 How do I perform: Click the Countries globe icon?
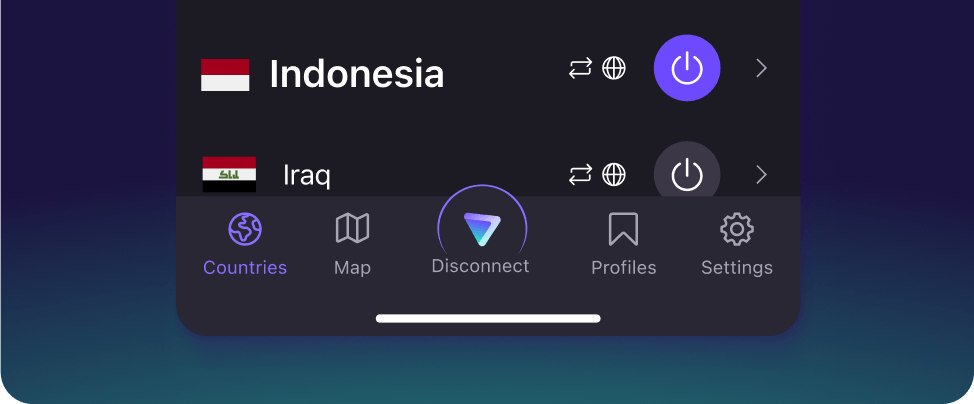click(x=245, y=229)
